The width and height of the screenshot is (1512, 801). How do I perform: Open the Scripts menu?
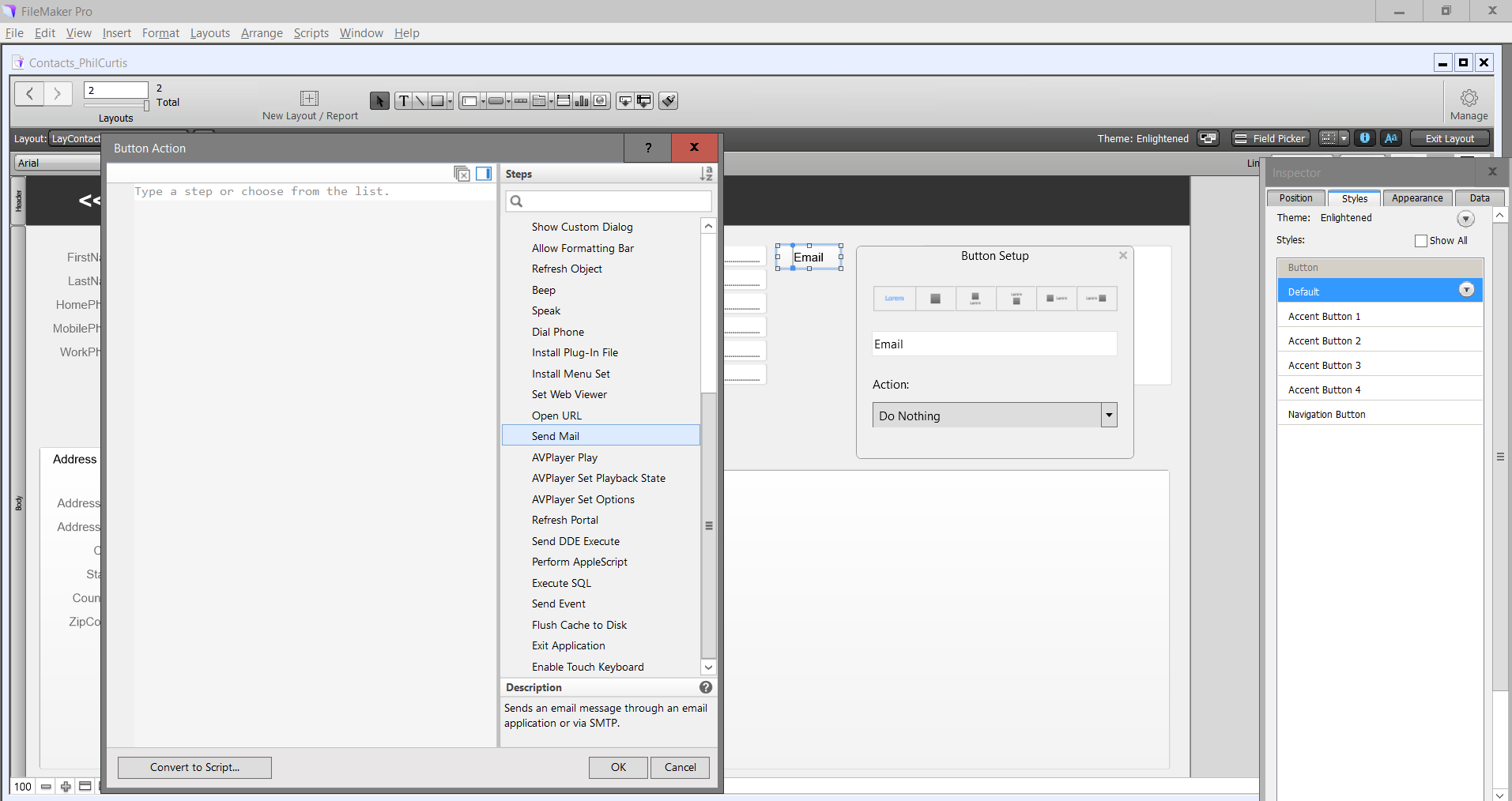pos(311,33)
